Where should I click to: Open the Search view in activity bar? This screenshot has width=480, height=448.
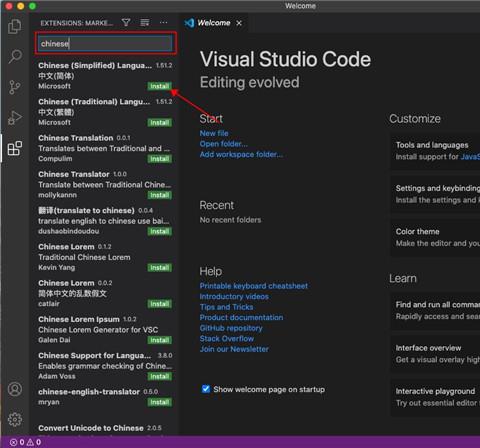pos(15,56)
